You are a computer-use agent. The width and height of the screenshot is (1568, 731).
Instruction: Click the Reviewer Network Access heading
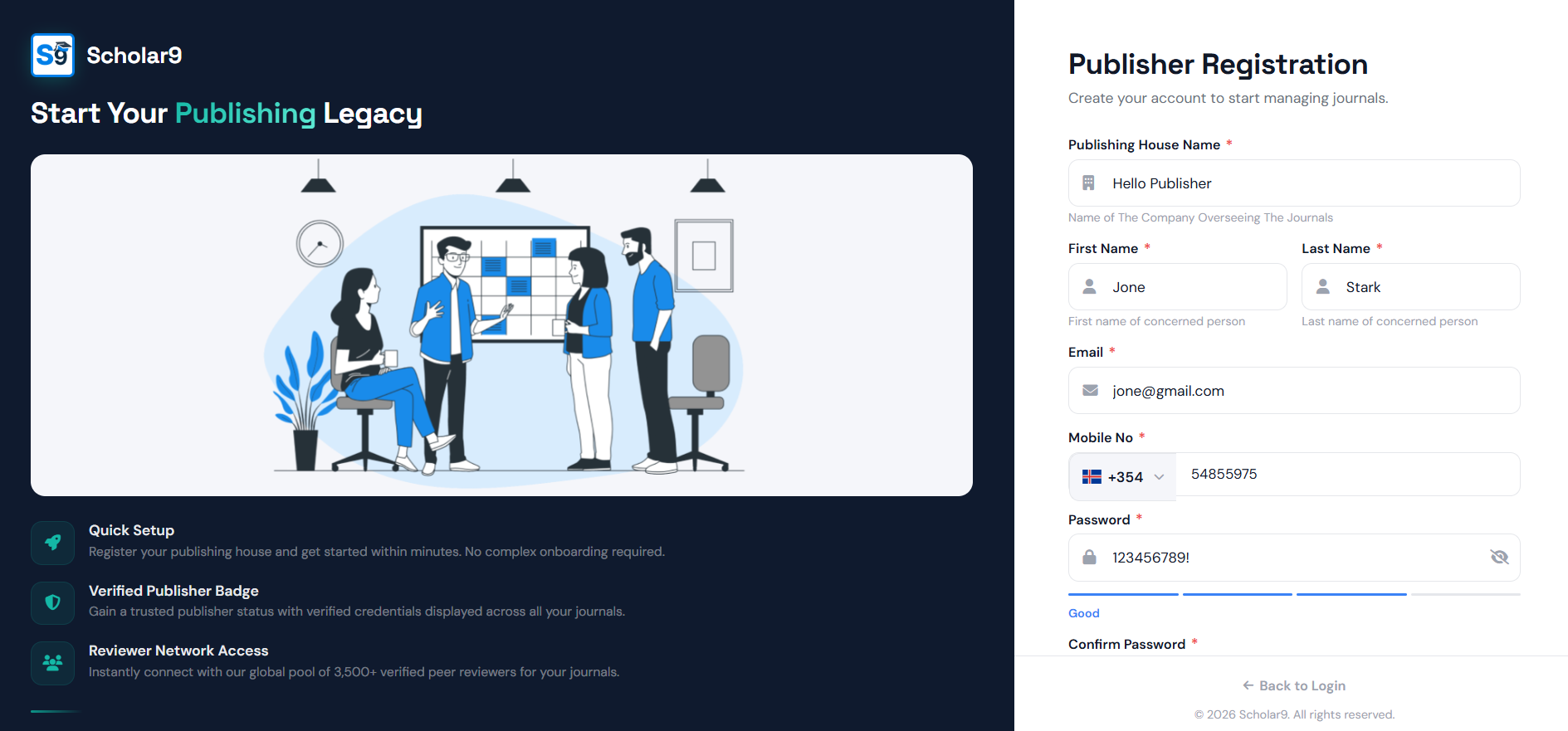(x=178, y=651)
